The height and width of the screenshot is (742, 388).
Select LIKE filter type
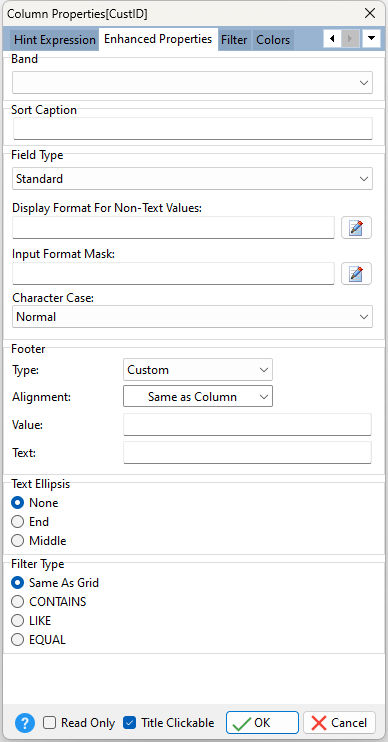[18, 620]
